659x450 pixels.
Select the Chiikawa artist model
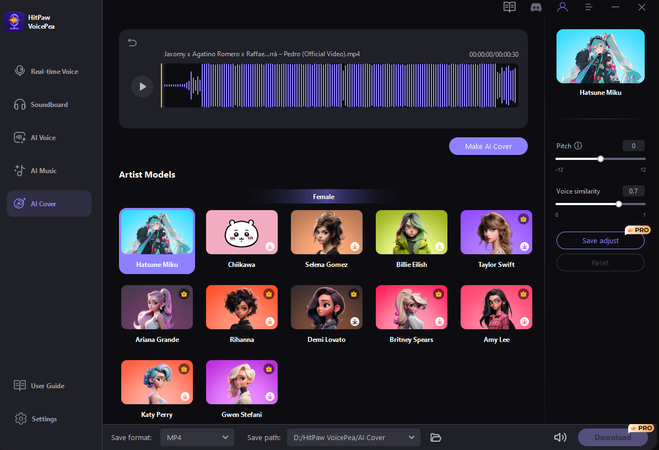coord(242,239)
